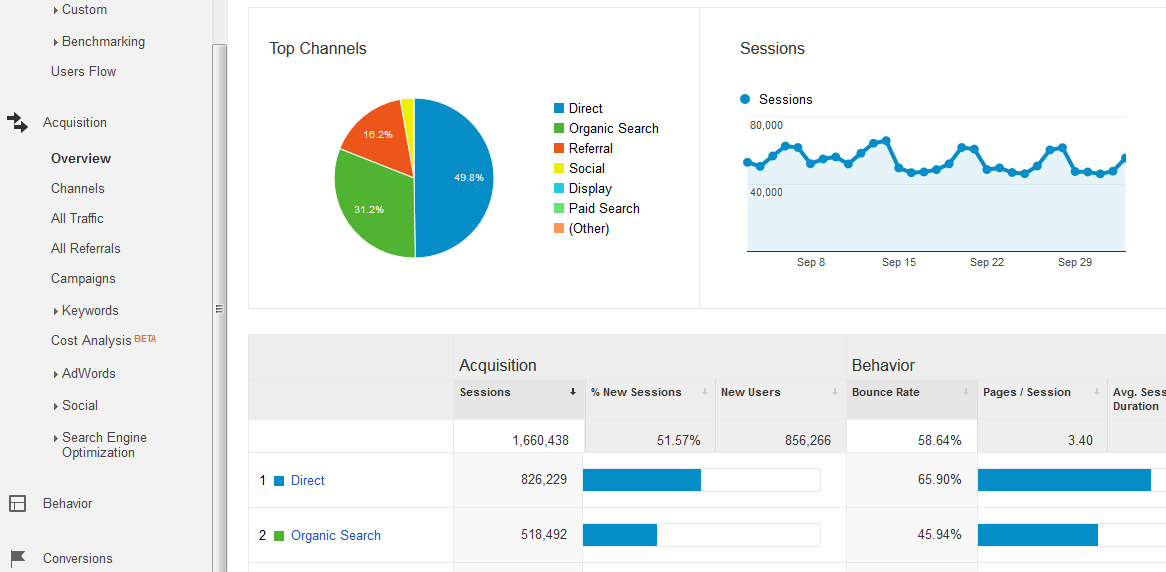The image size is (1166, 572).
Task: Click the sidebar collapse grip handle
Action: (x=219, y=309)
